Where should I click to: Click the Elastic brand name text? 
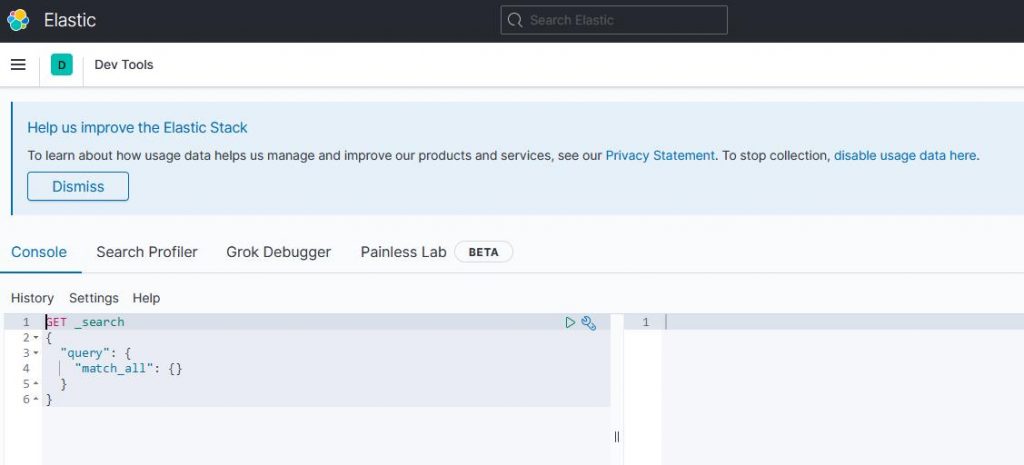point(70,20)
